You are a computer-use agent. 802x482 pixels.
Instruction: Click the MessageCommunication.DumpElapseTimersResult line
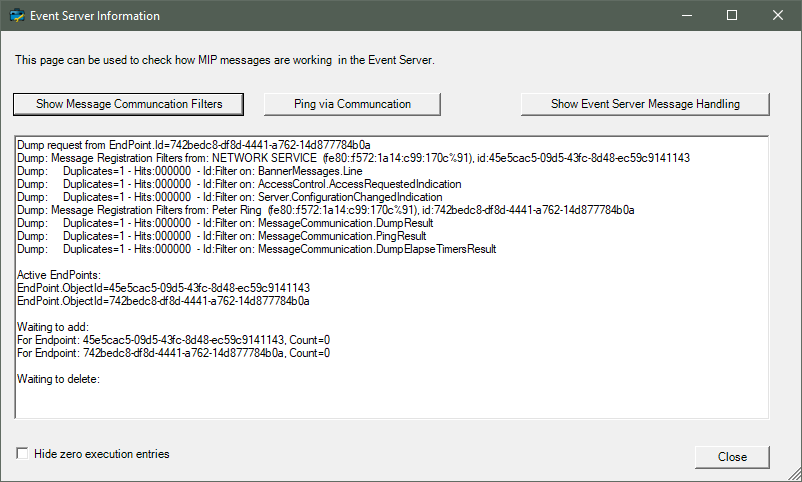[x=257, y=249]
